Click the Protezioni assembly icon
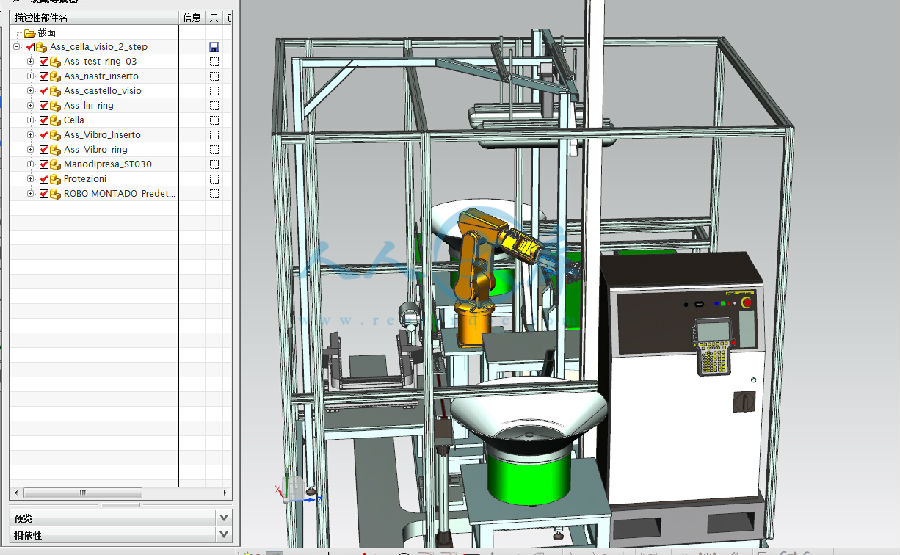The width and height of the screenshot is (900, 555). [55, 179]
